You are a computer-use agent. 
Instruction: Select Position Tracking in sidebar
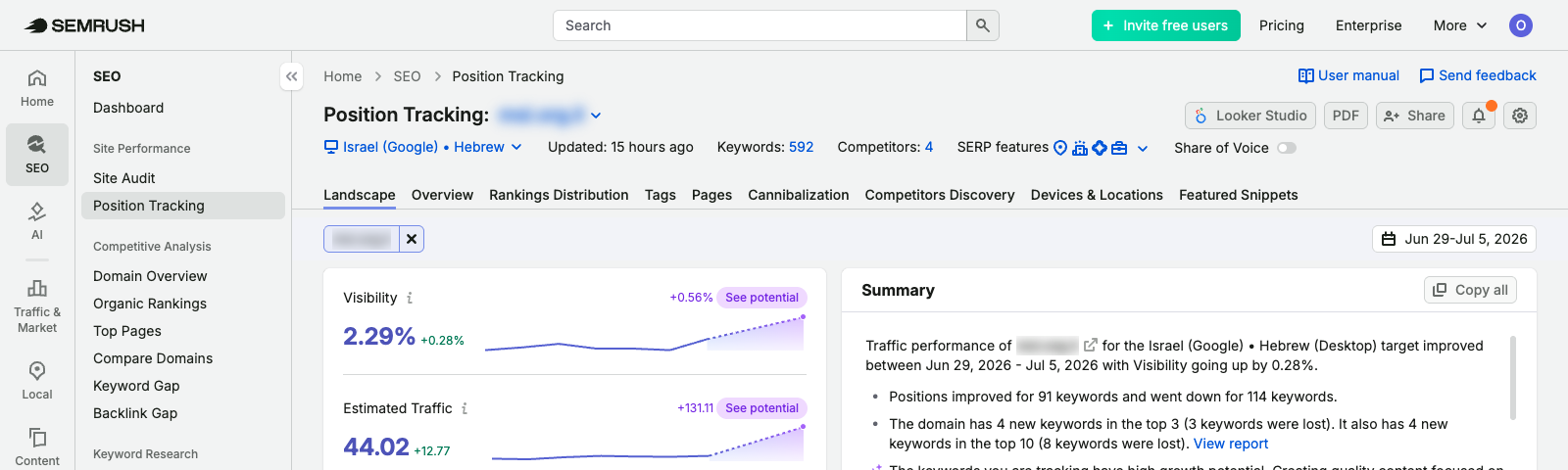click(184, 206)
